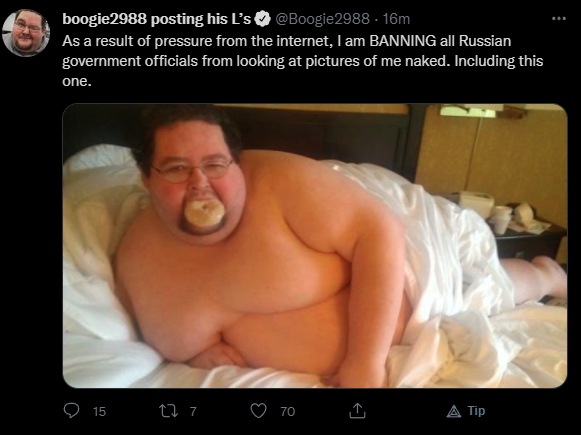Click the Tip text label
Viewport: 581px width, 435px height.
(476, 411)
